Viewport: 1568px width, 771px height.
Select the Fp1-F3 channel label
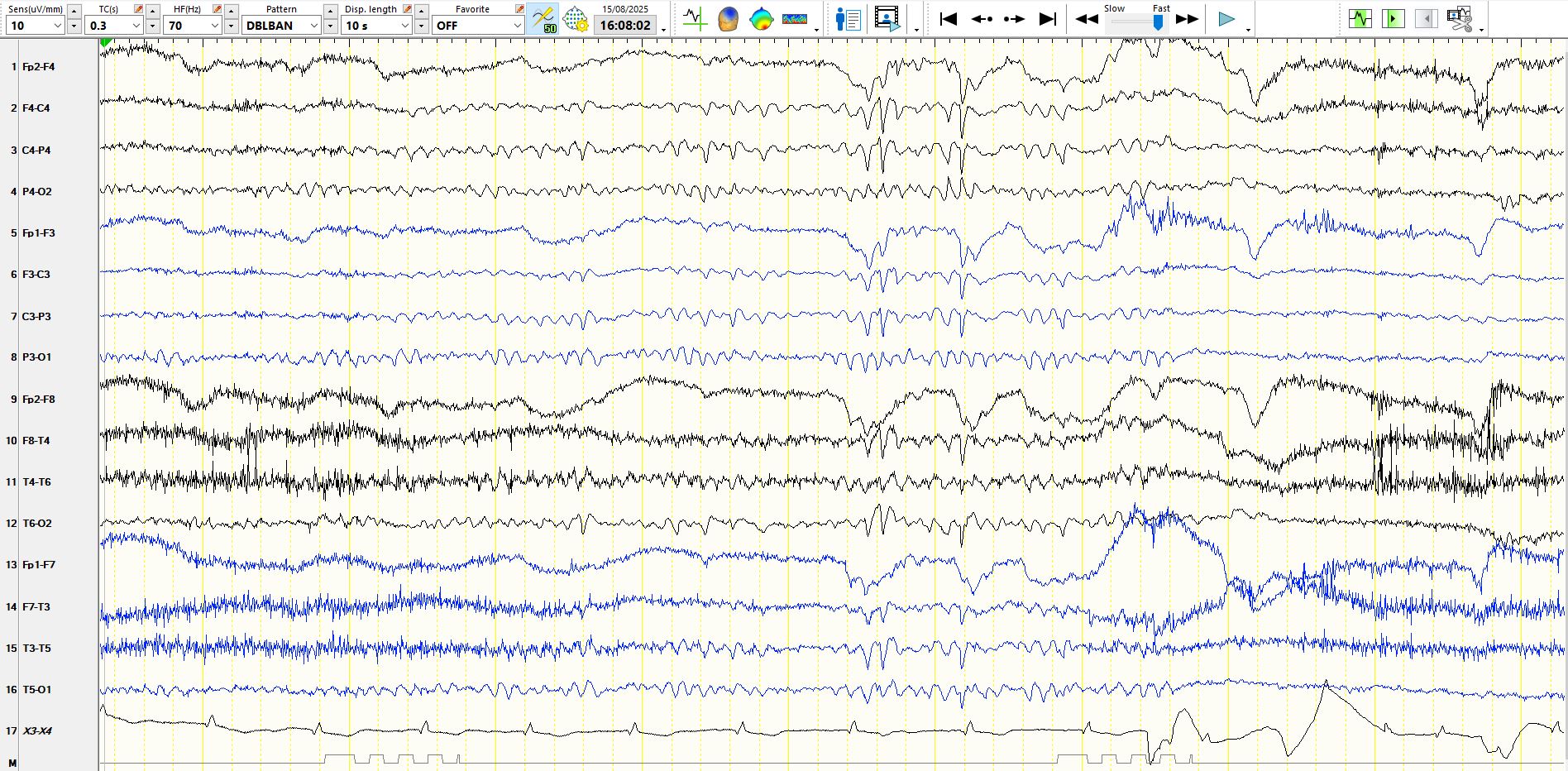pyautogui.click(x=39, y=233)
